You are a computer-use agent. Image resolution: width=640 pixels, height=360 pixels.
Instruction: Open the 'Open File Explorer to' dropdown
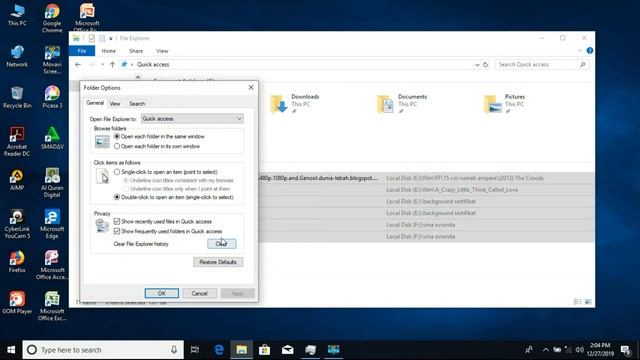192,119
